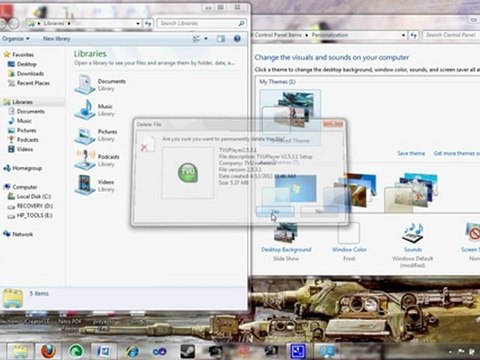Refresh the Libraries address bar

(x=148, y=23)
